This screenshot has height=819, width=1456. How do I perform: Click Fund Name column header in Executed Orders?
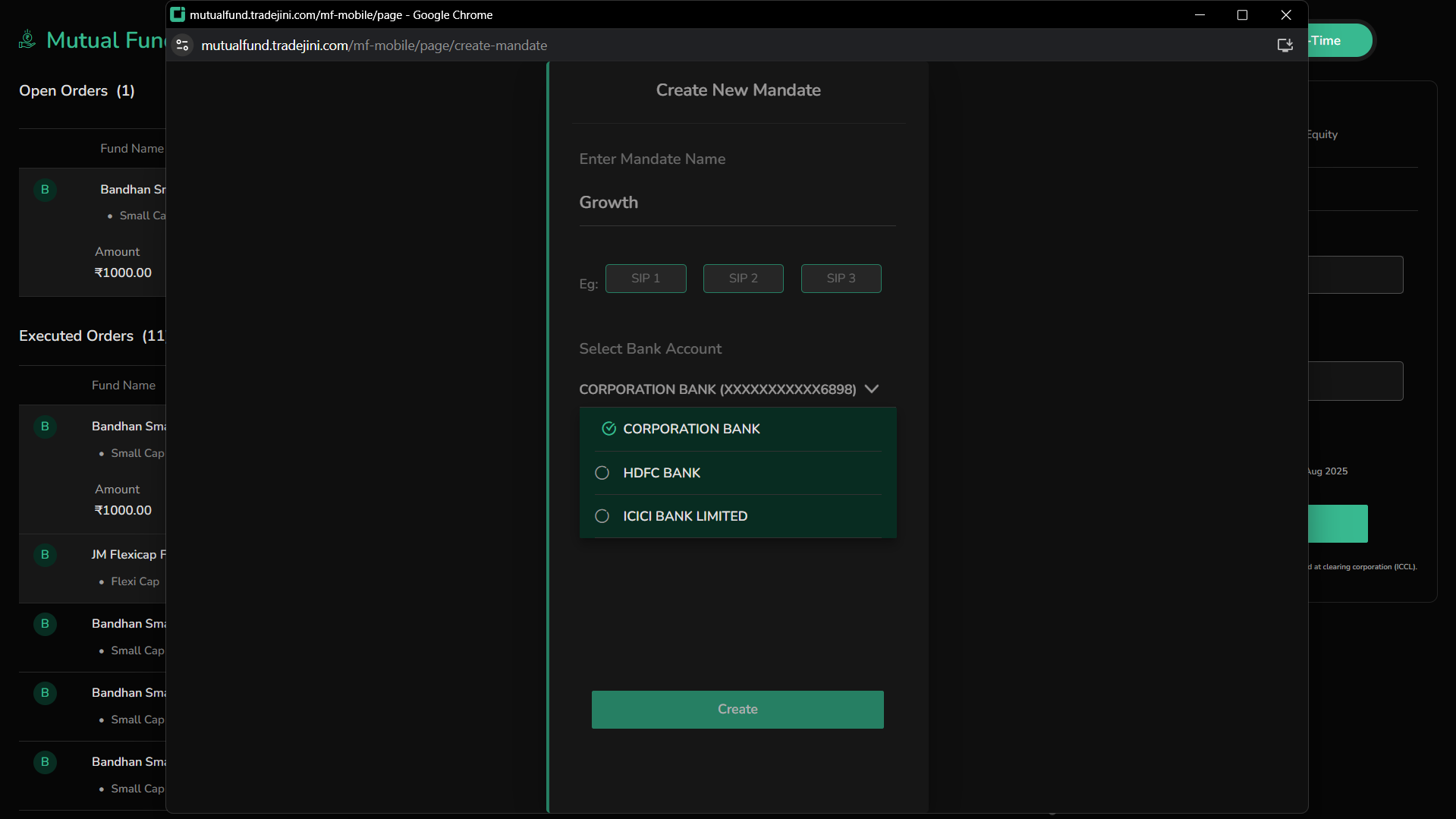click(124, 386)
